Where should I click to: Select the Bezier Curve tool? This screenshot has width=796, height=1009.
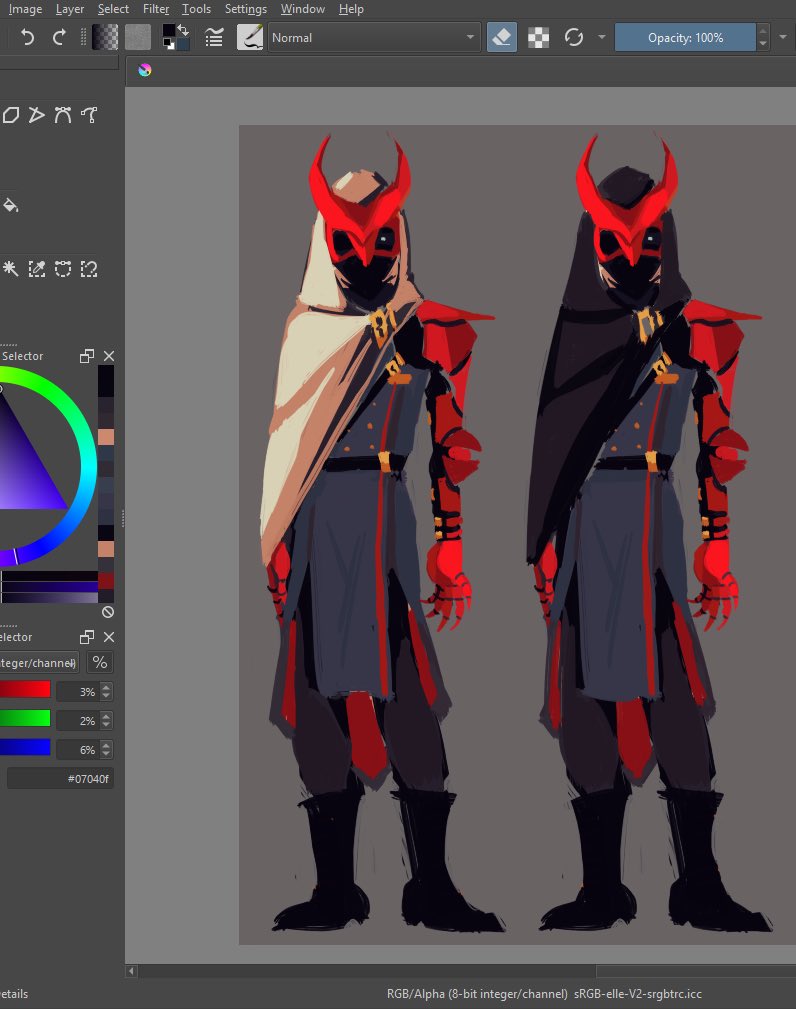[x=62, y=115]
